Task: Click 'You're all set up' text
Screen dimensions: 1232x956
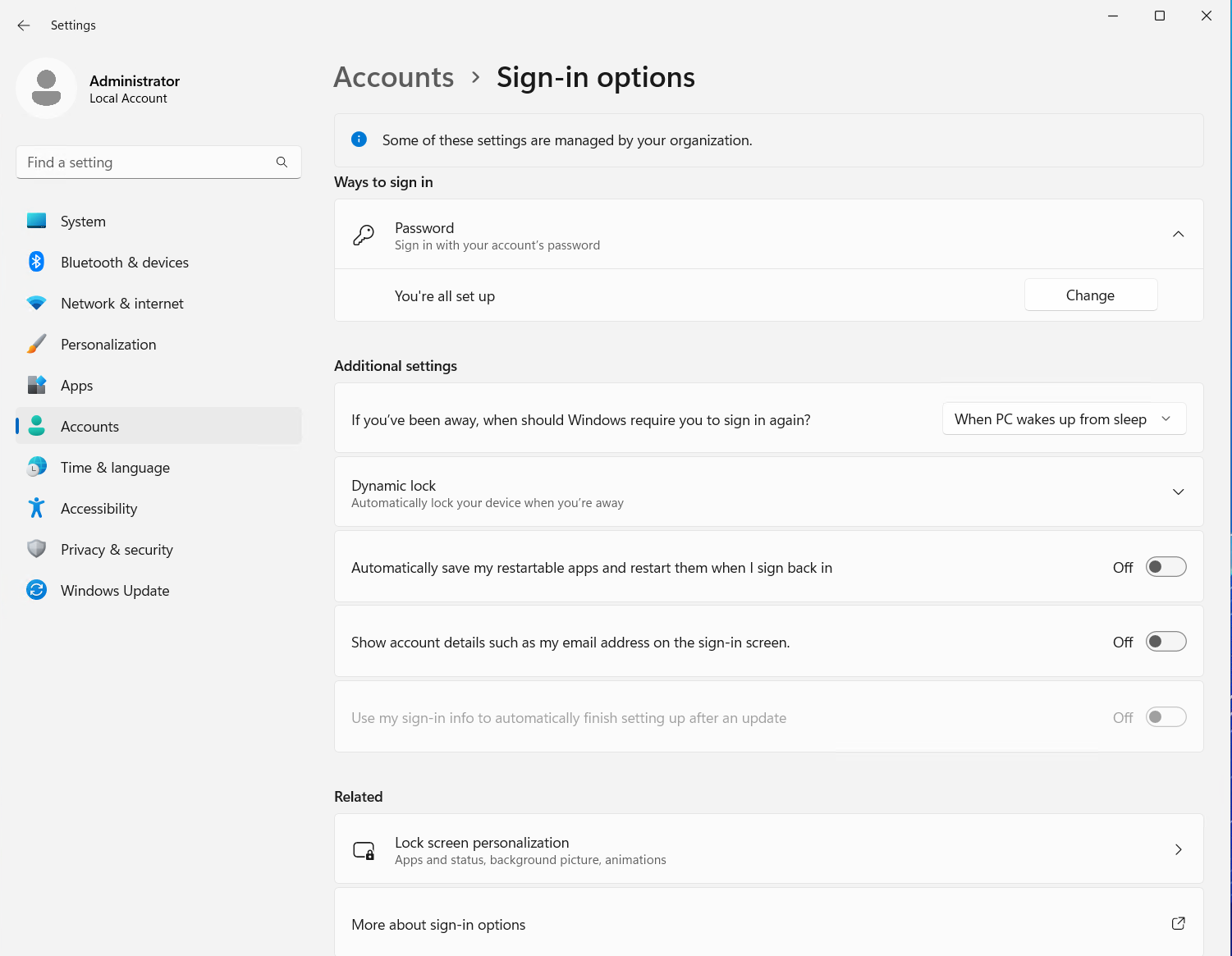Action: point(445,296)
